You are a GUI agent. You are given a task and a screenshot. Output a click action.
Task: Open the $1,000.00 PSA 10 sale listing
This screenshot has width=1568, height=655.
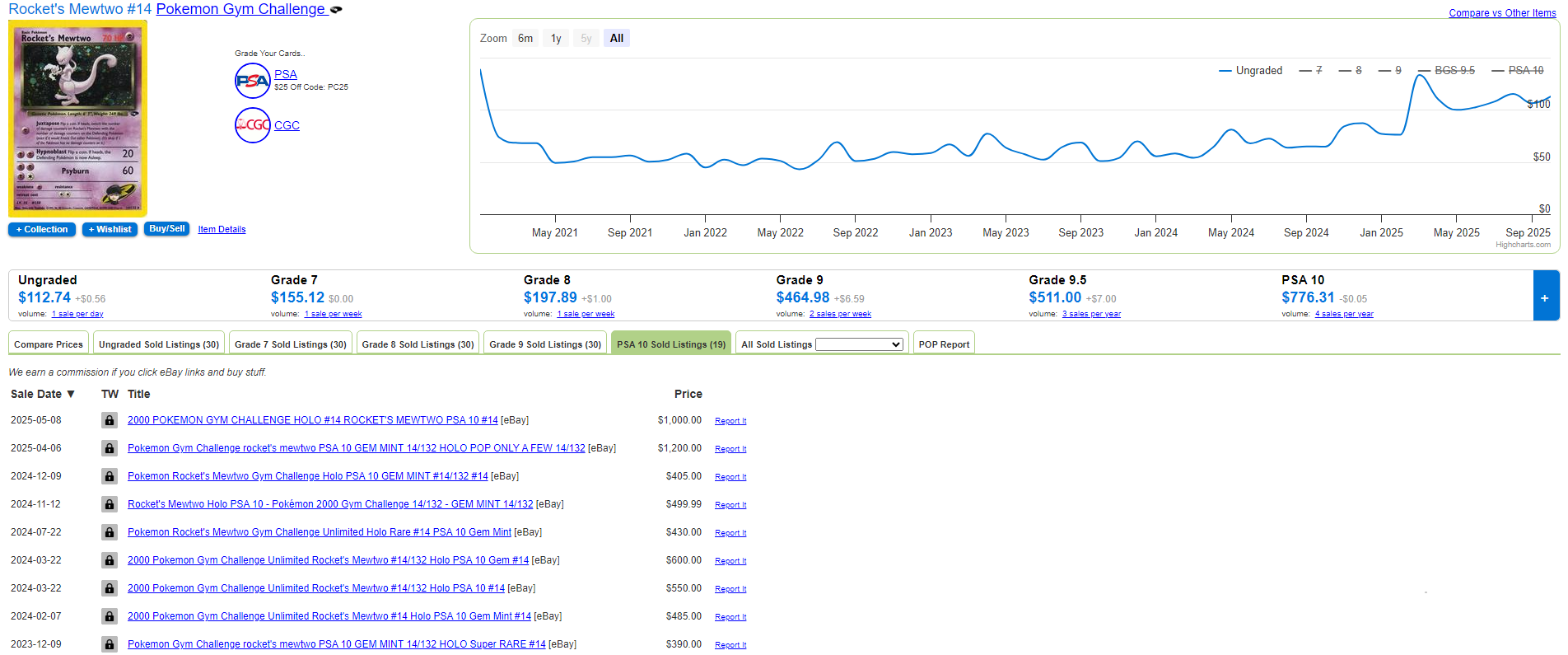[x=313, y=420]
